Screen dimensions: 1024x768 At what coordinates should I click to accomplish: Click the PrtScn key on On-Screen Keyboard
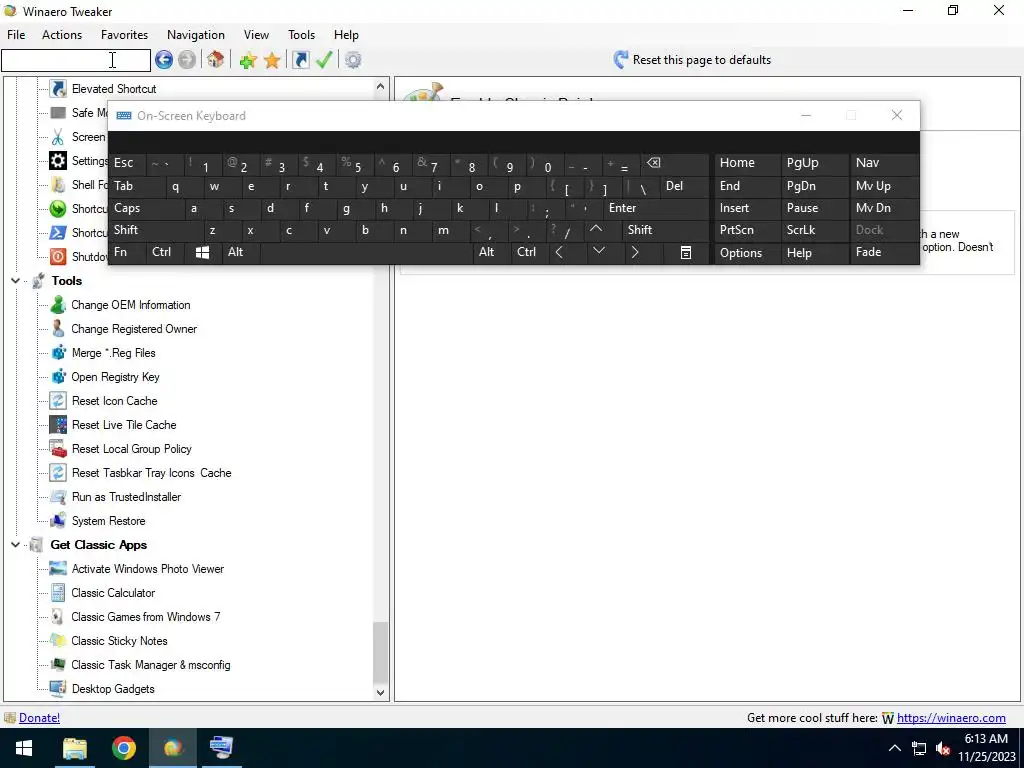pos(746,230)
